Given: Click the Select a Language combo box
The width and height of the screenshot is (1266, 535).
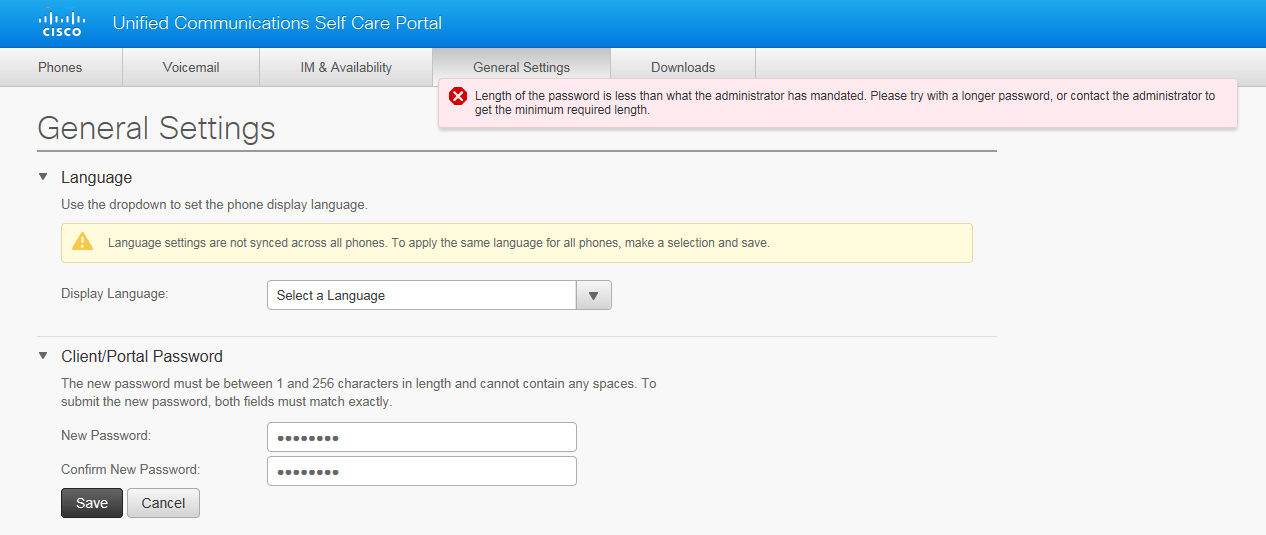Looking at the screenshot, I should point(439,295).
